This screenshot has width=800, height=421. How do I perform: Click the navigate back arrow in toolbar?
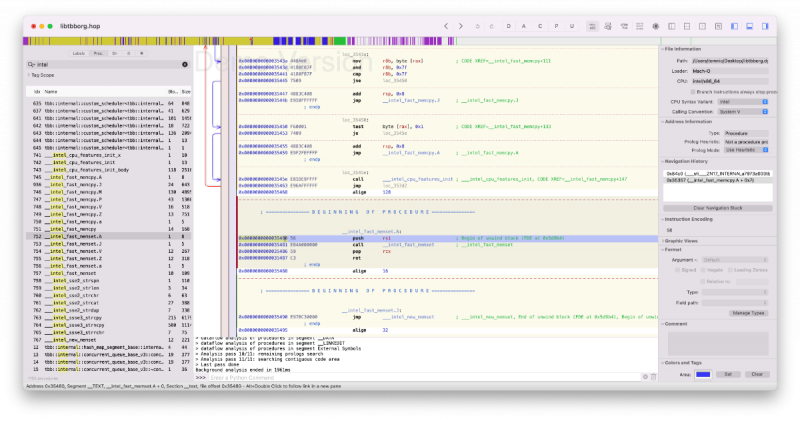(445, 25)
